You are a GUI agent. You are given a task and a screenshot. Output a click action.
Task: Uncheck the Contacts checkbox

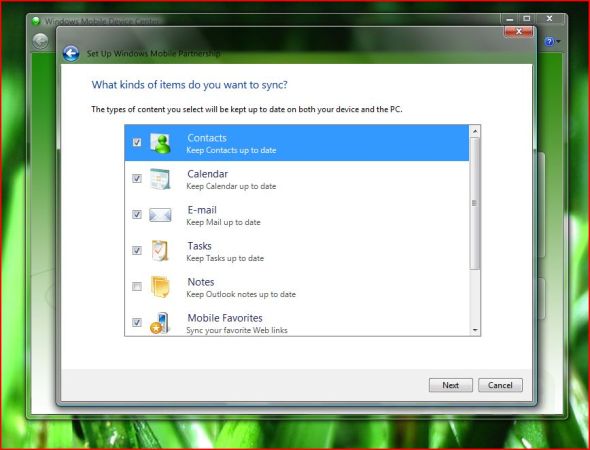[x=137, y=142]
